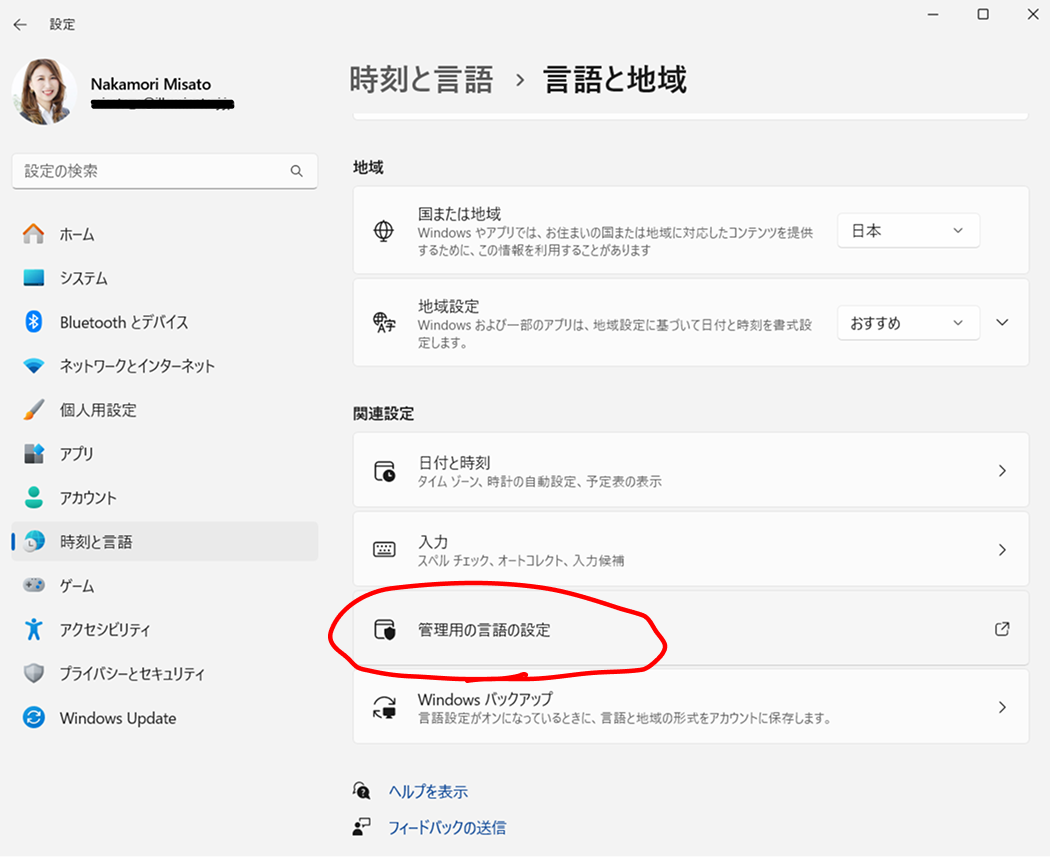Click the ホーム house icon
This screenshot has height=857, width=1050.
(x=33, y=234)
